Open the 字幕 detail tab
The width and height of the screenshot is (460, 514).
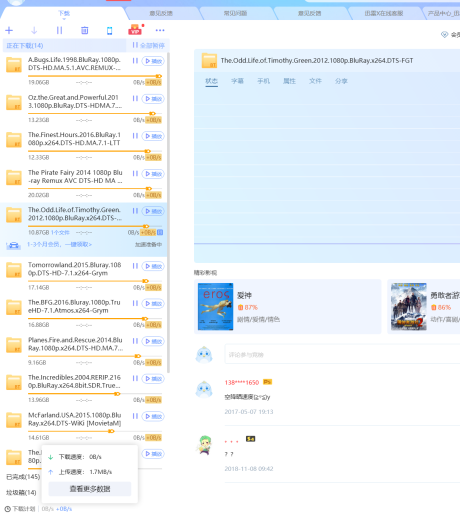tap(237, 81)
